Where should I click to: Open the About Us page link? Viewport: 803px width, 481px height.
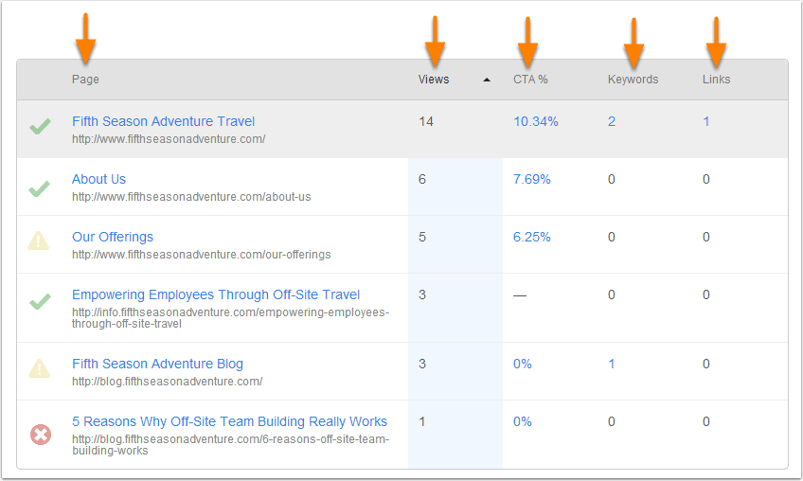99,179
